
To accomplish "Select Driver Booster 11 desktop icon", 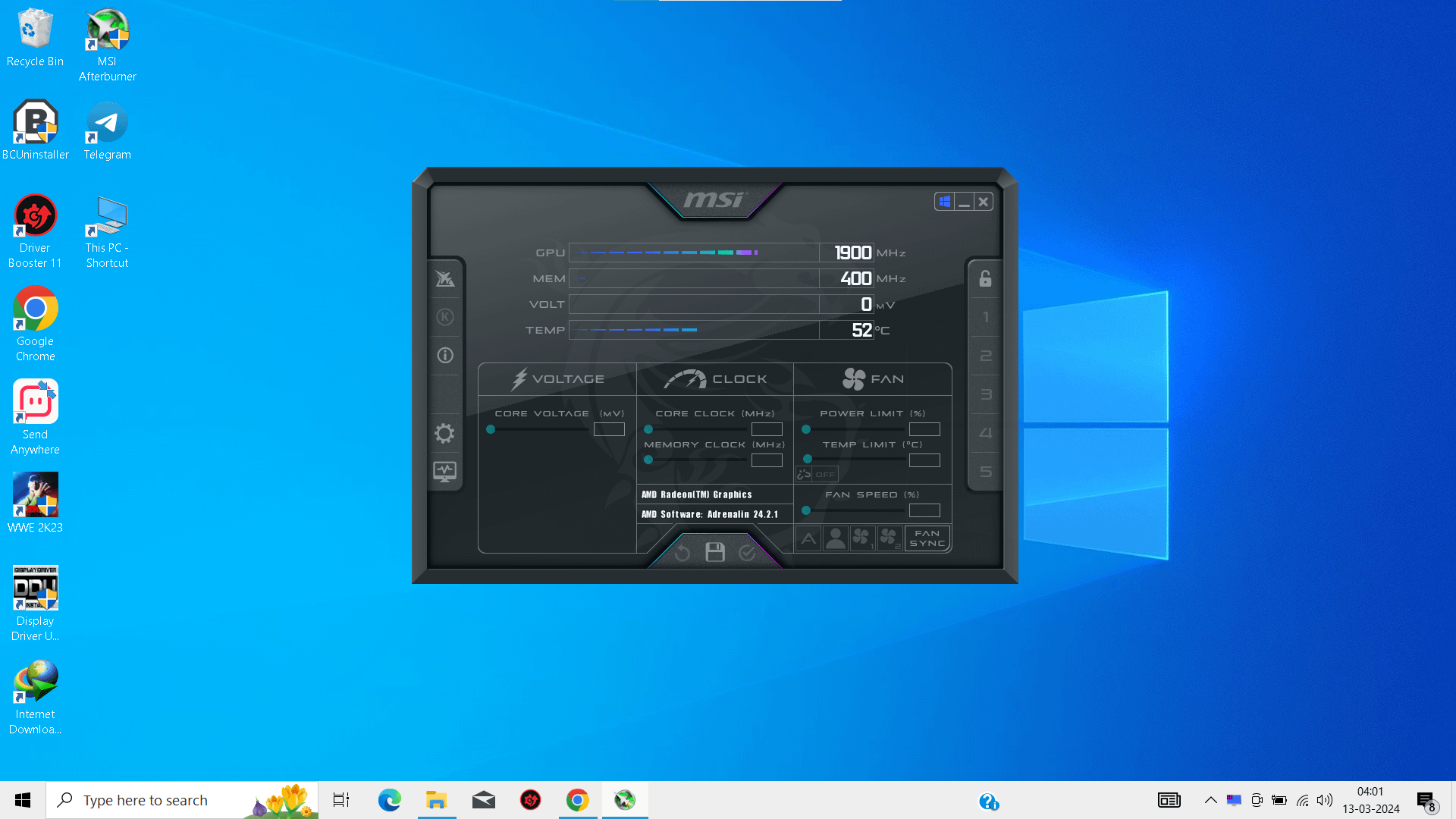I will pos(35,231).
